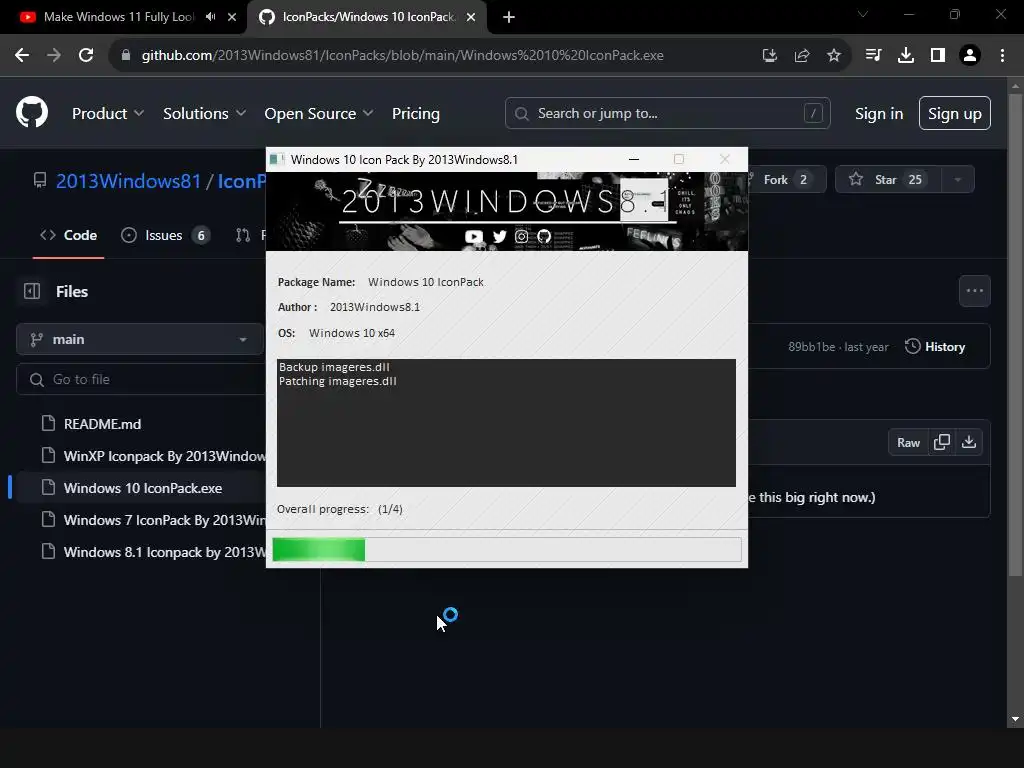Click YouTube icon in installer banner

pos(473,236)
